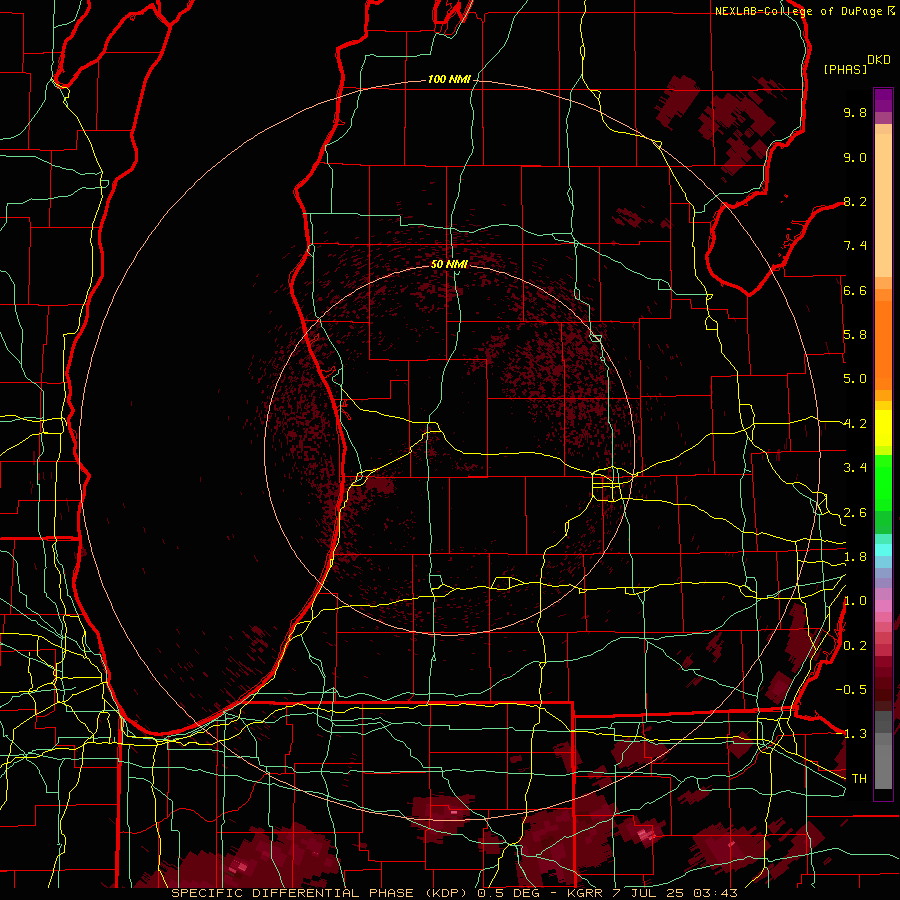Pick the cyan band in the color bar
The image size is (900, 900).
[883, 549]
